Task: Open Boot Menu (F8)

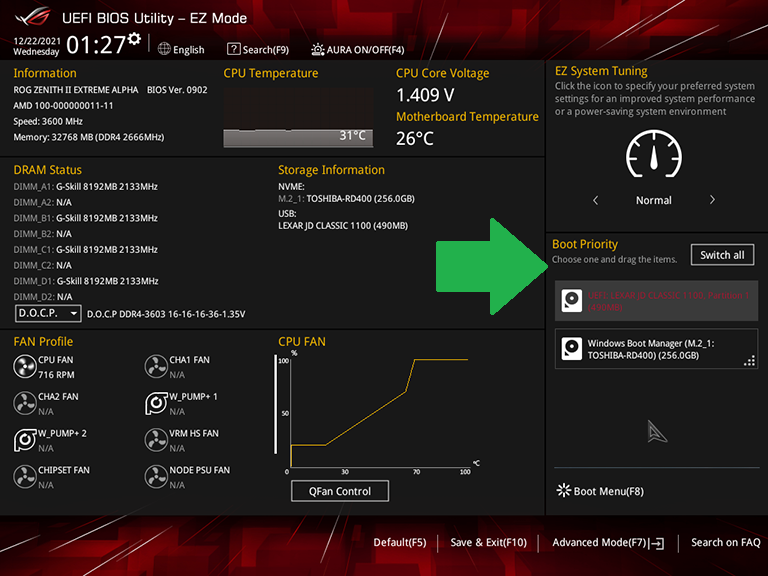Action: [x=600, y=491]
